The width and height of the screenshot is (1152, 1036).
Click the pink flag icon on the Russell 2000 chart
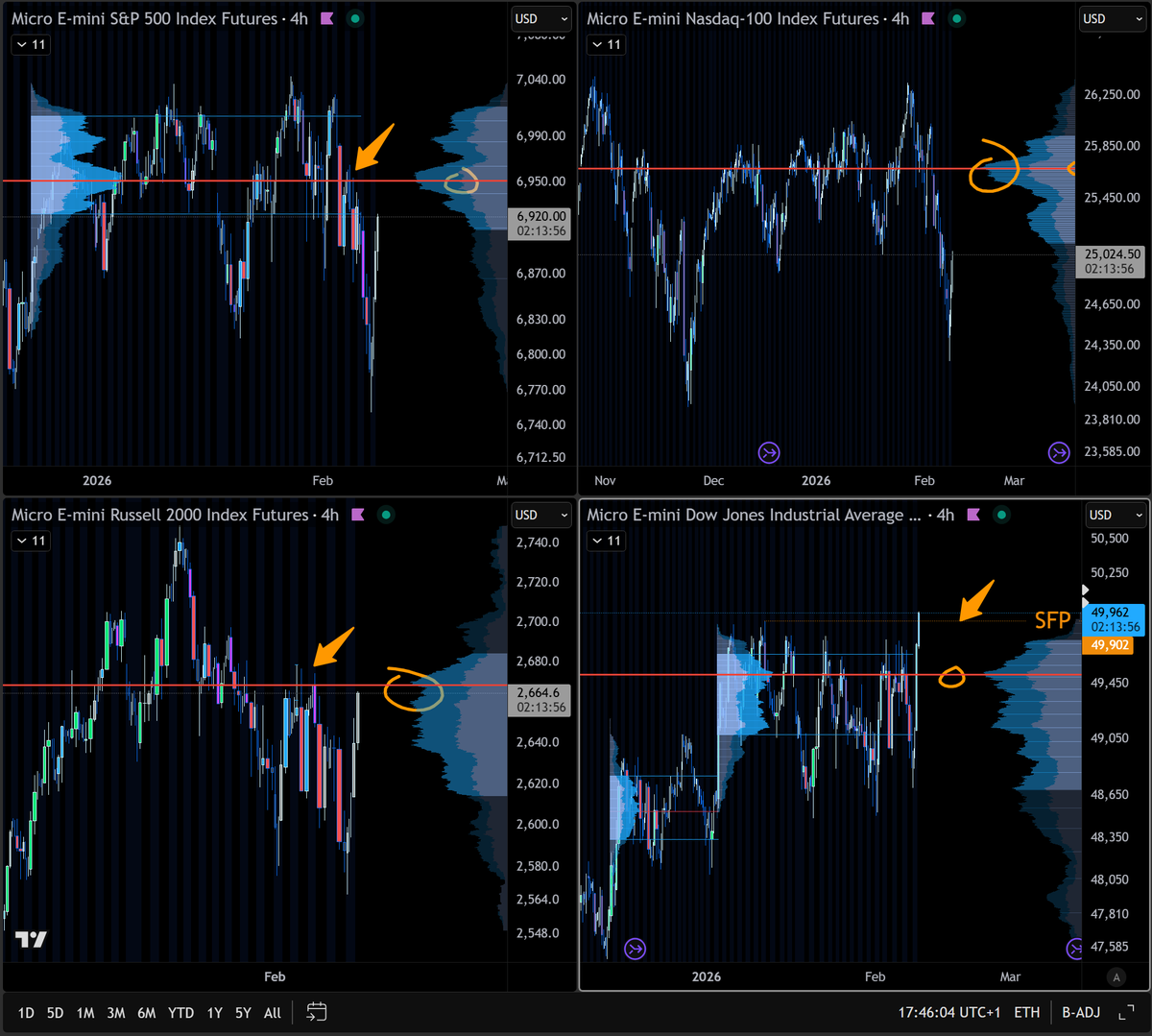(357, 515)
